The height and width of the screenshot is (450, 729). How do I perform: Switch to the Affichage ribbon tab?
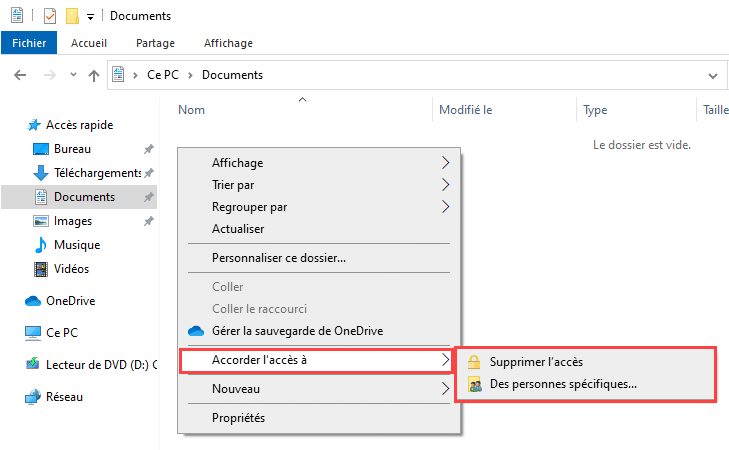(x=228, y=43)
